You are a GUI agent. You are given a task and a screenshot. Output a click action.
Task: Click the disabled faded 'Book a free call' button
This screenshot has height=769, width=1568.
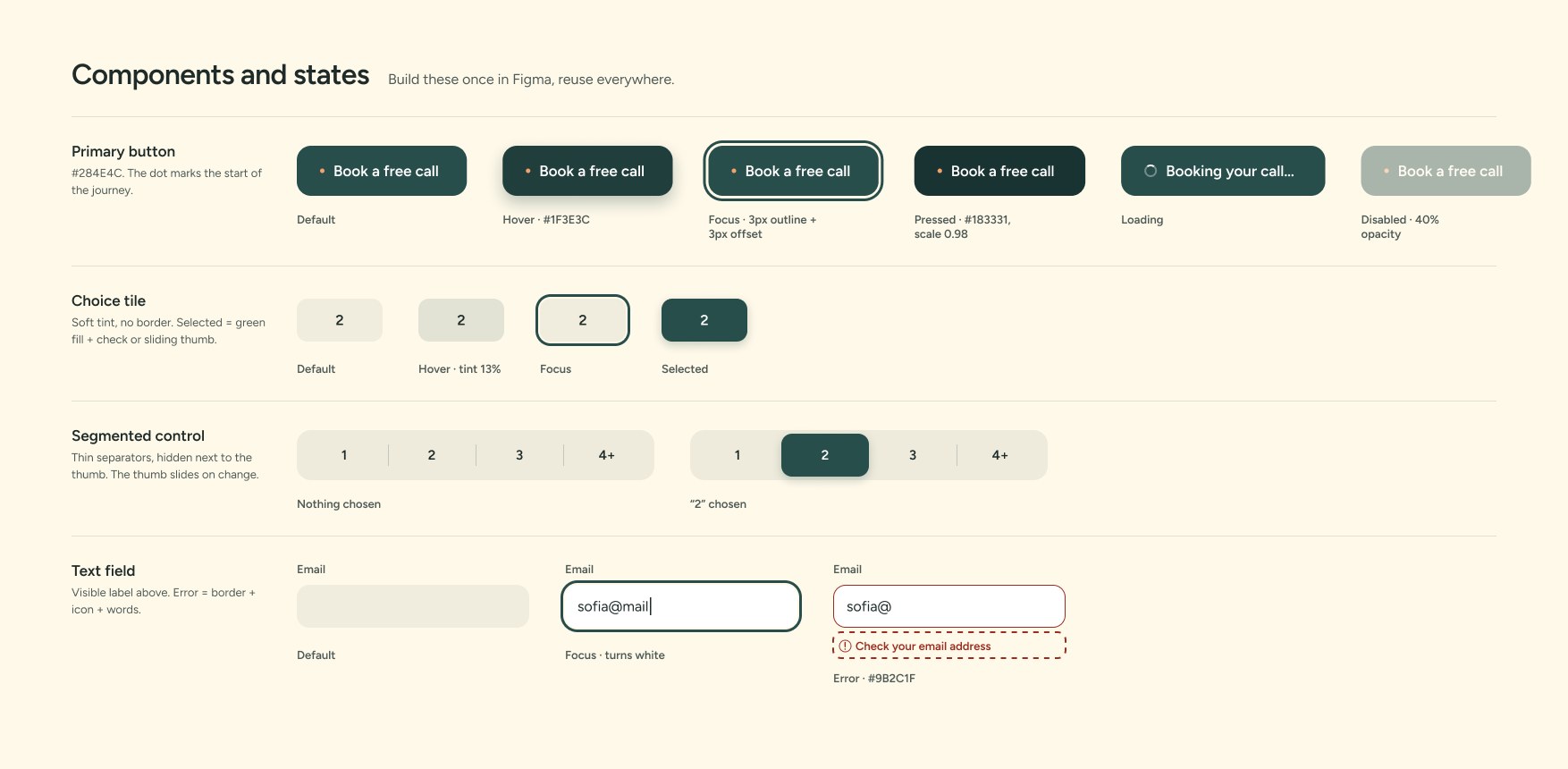[1446, 171]
